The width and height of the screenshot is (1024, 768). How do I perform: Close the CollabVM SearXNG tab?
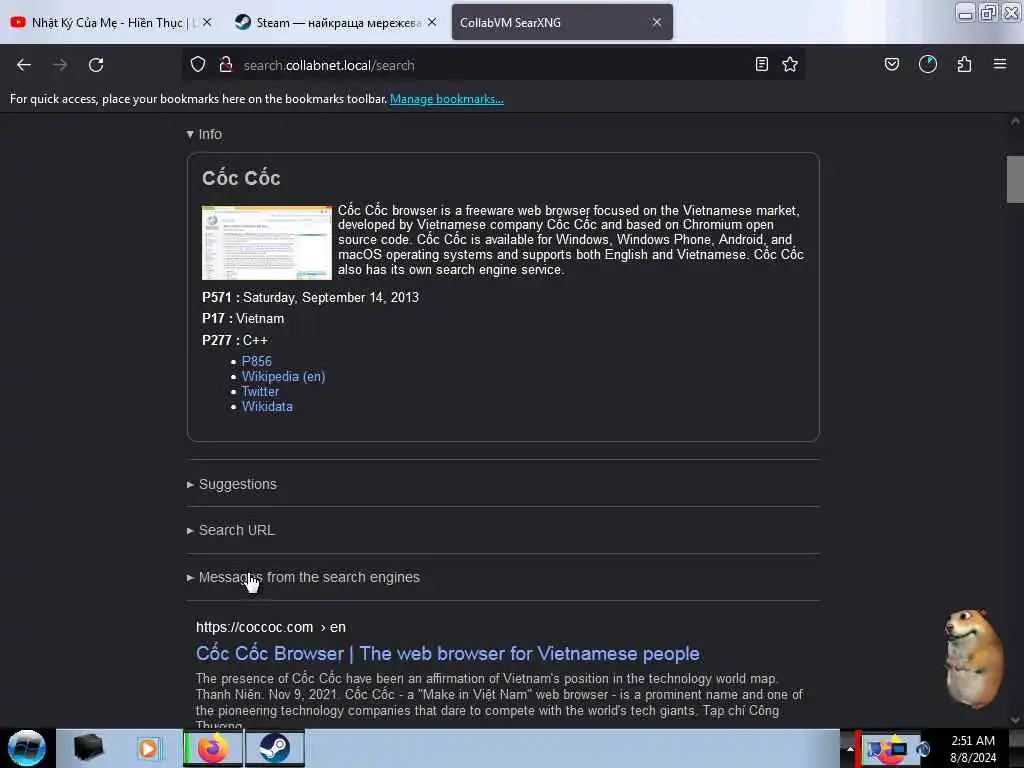(x=657, y=22)
